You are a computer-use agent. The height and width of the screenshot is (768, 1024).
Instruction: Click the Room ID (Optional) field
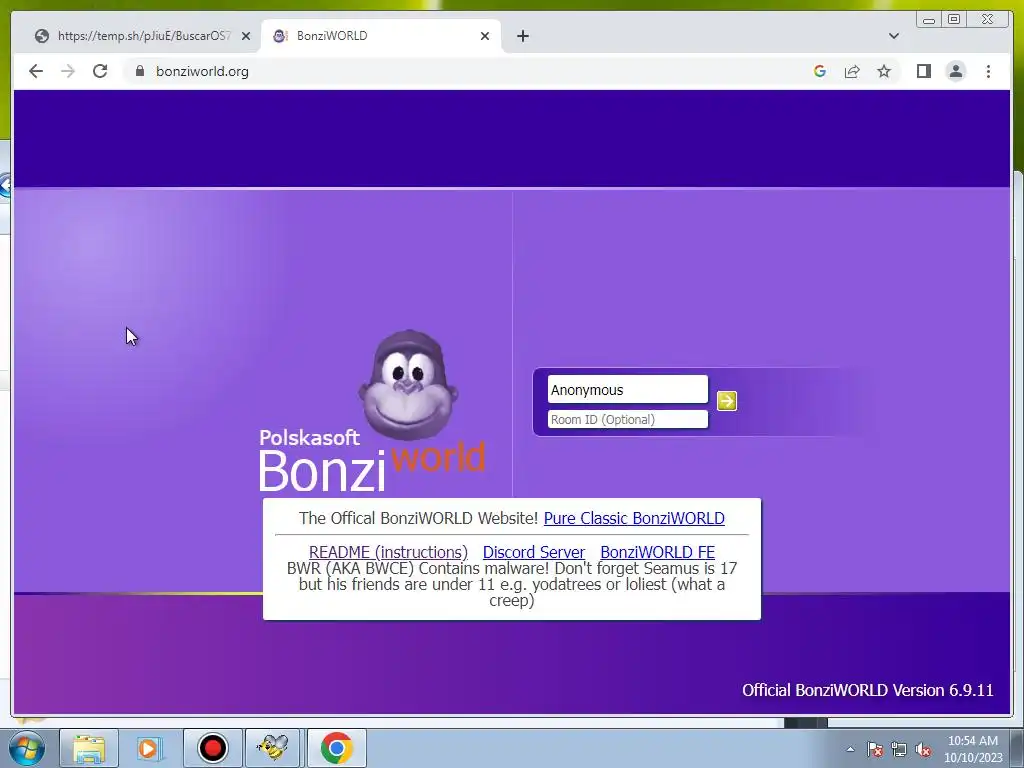(x=628, y=419)
